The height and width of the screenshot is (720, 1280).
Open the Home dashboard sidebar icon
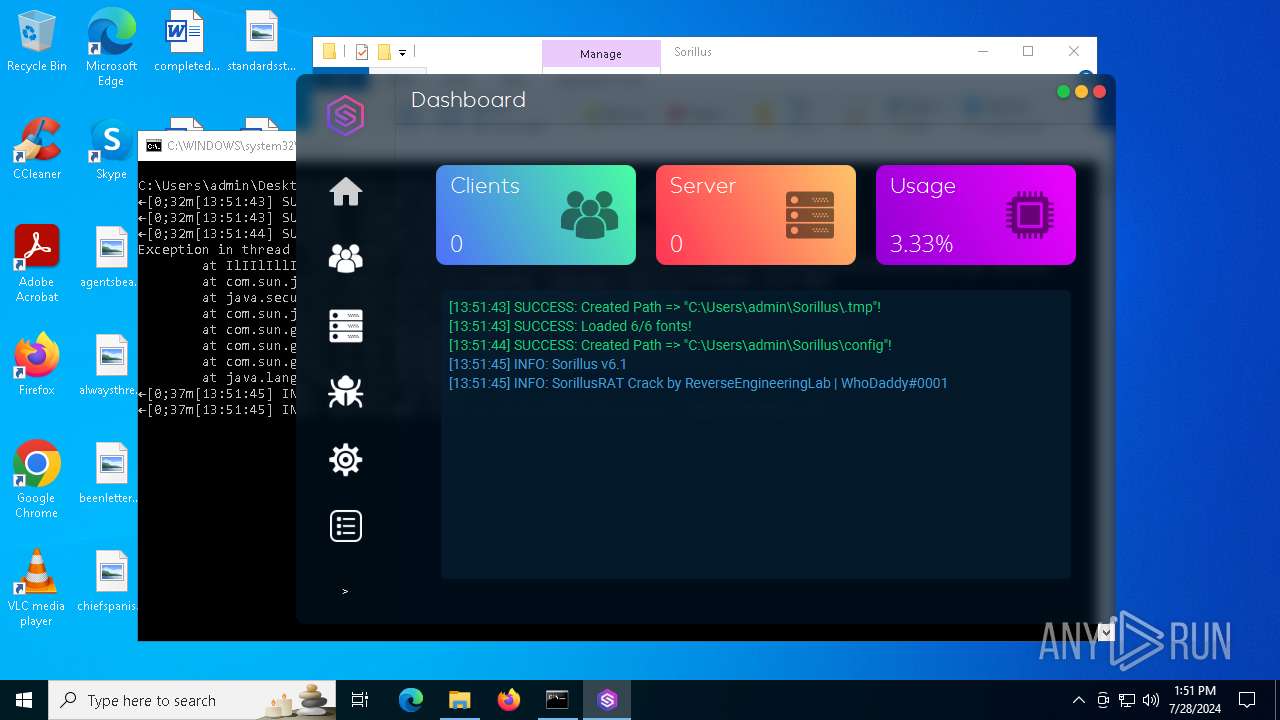pyautogui.click(x=346, y=192)
